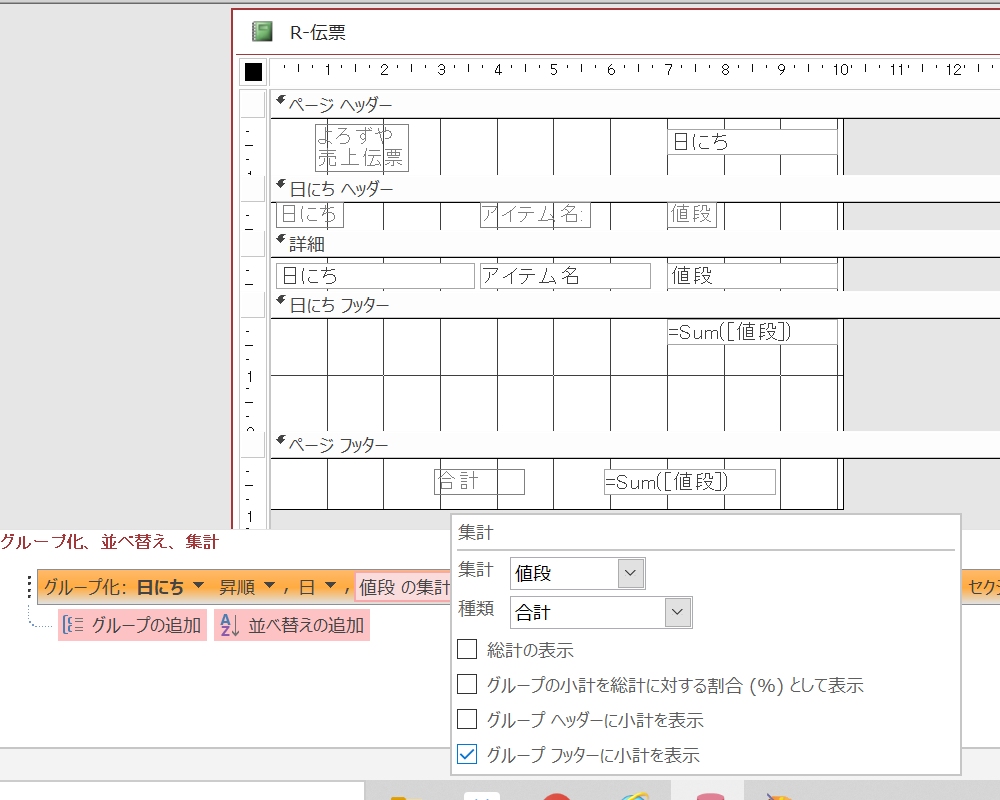1000x800 pixels.
Task: Open the 日にち group field dropdown arrow
Action: click(x=198, y=586)
